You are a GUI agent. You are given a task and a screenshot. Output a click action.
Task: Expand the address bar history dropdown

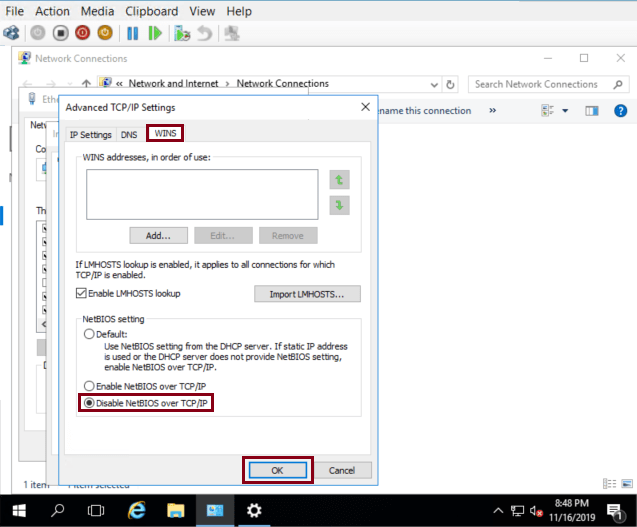click(x=434, y=85)
